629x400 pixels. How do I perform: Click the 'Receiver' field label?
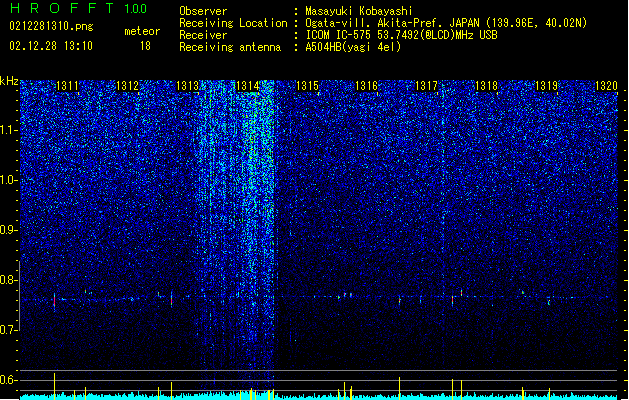pos(203,35)
